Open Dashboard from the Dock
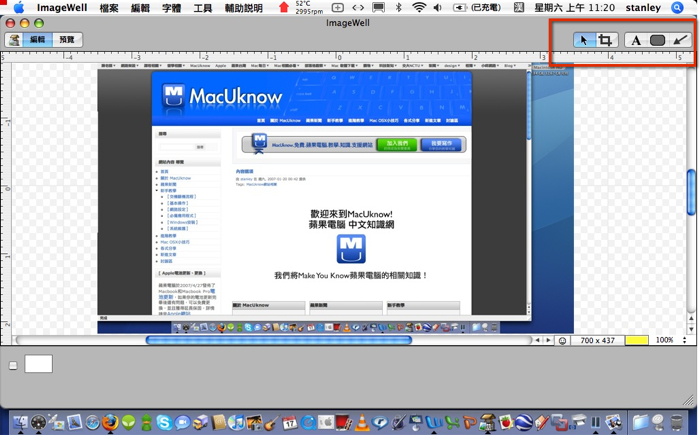This screenshot has width=700, height=435. coord(38,422)
